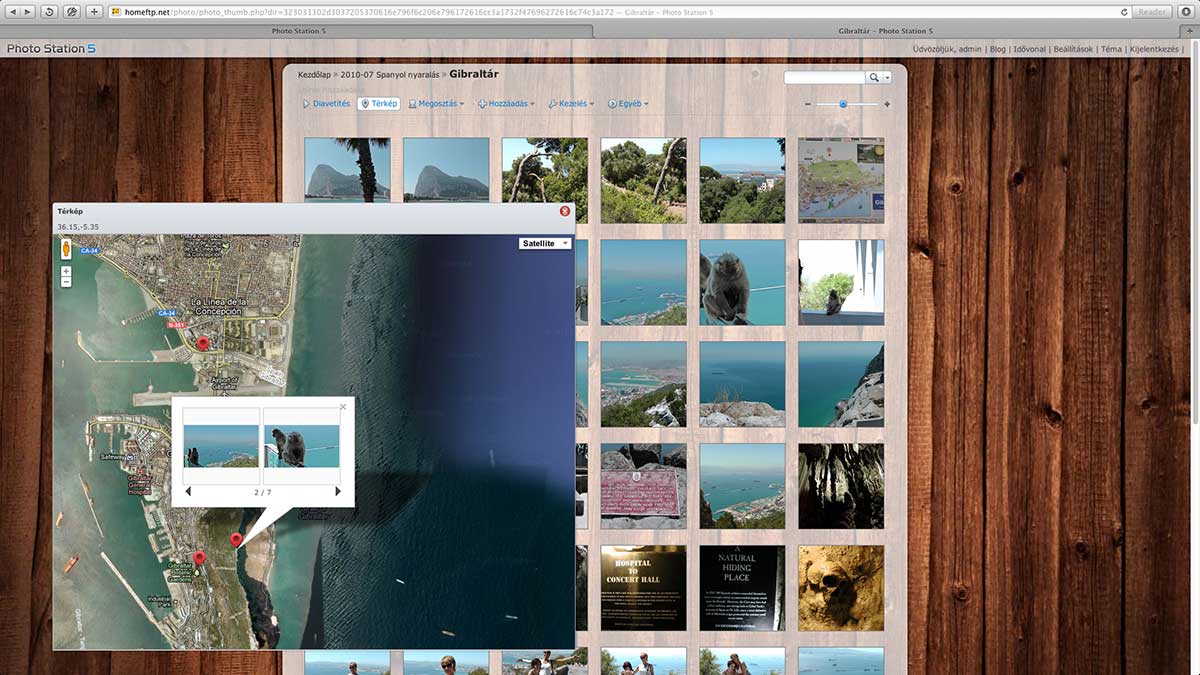The width and height of the screenshot is (1200, 675).
Task: Add a bookmark with the plus button
Action: (x=94, y=12)
